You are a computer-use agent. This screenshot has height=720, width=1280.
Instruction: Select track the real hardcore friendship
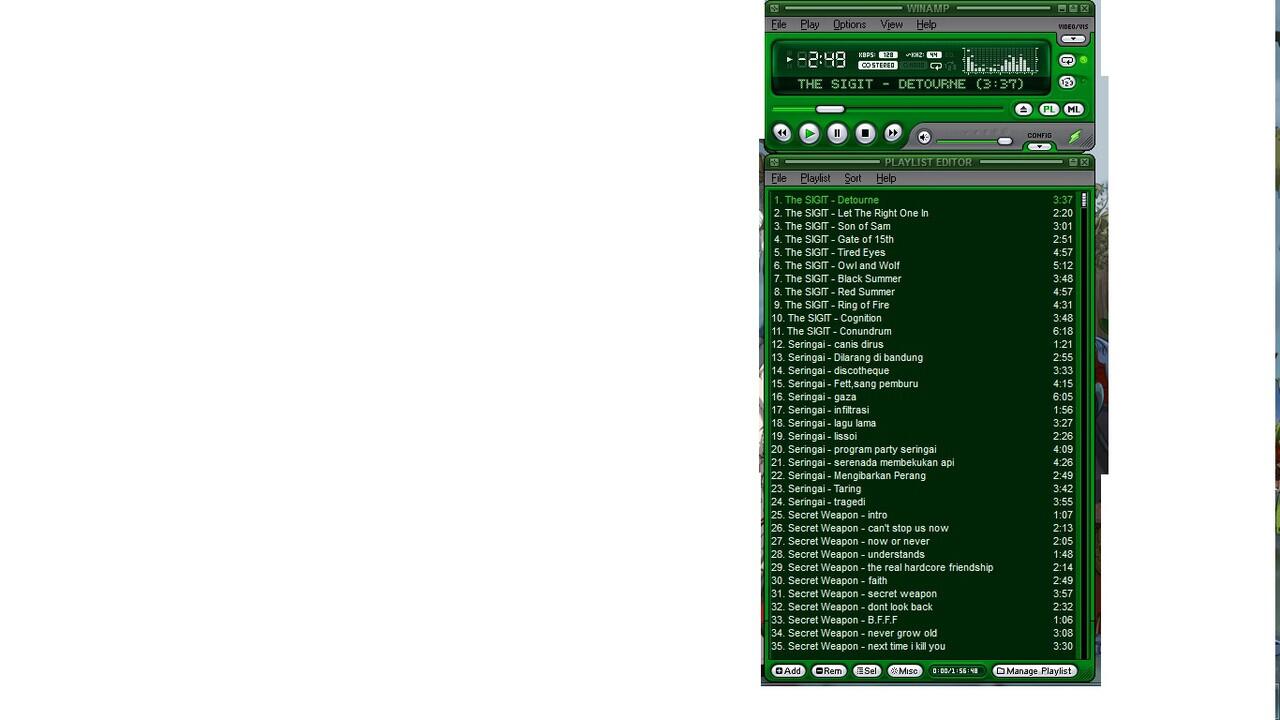(923, 567)
